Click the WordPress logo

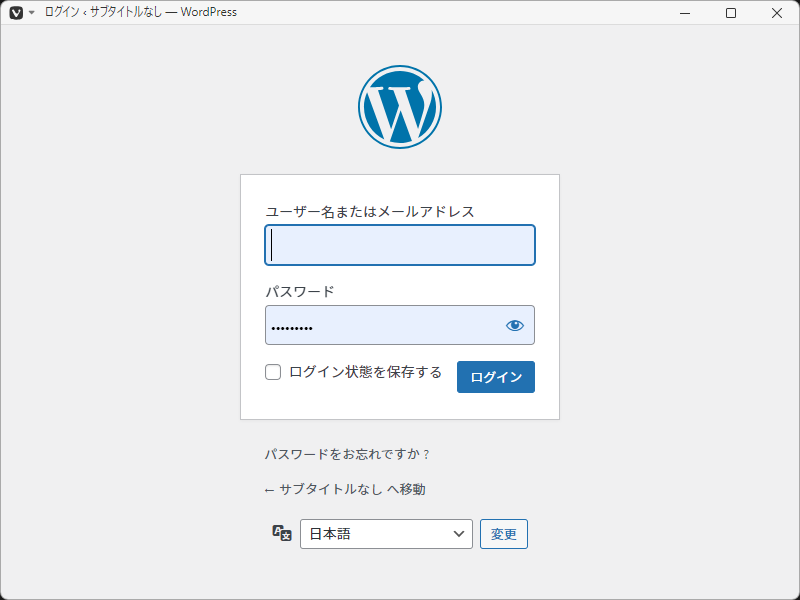(400, 107)
